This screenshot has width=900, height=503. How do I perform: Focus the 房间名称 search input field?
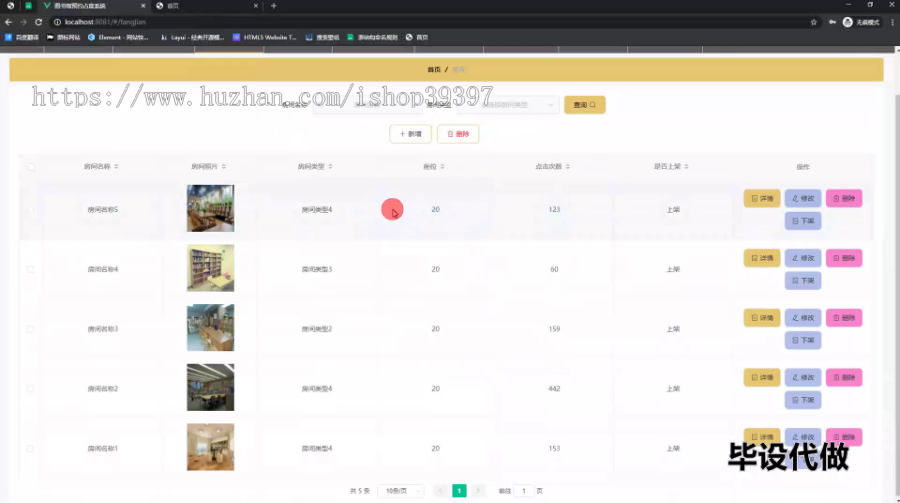[x=367, y=105]
